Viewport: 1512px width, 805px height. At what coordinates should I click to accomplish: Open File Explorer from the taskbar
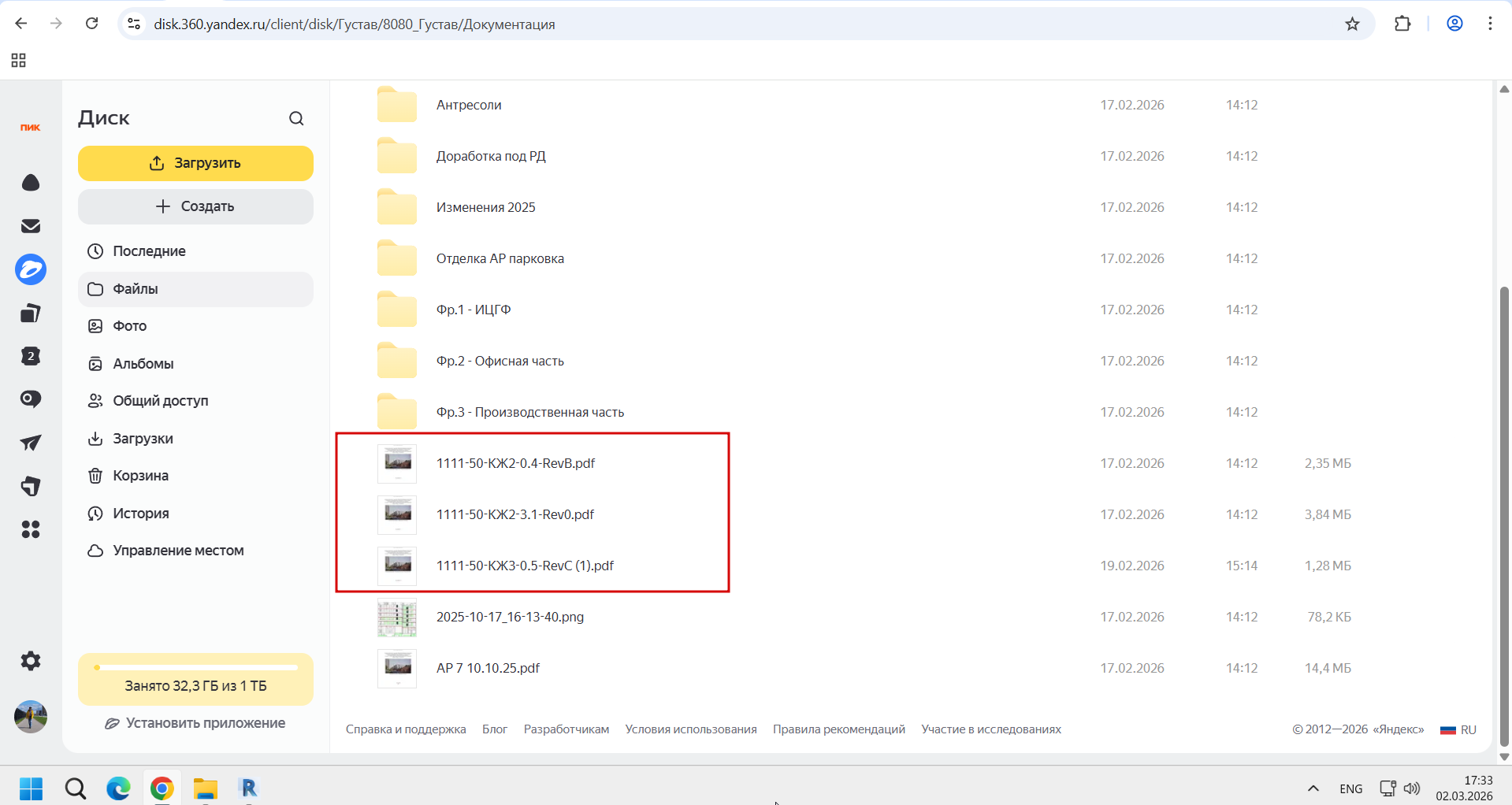[206, 788]
